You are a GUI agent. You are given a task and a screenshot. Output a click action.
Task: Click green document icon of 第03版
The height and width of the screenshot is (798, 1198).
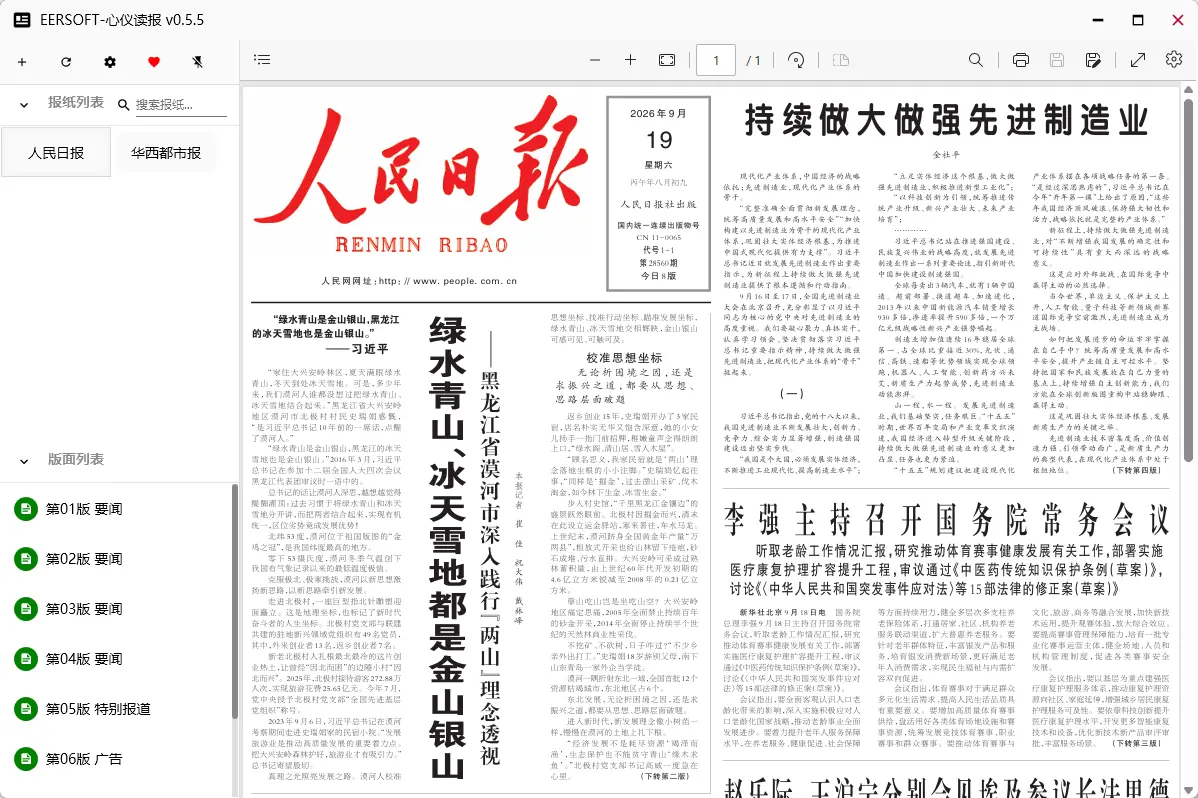pos(26,609)
